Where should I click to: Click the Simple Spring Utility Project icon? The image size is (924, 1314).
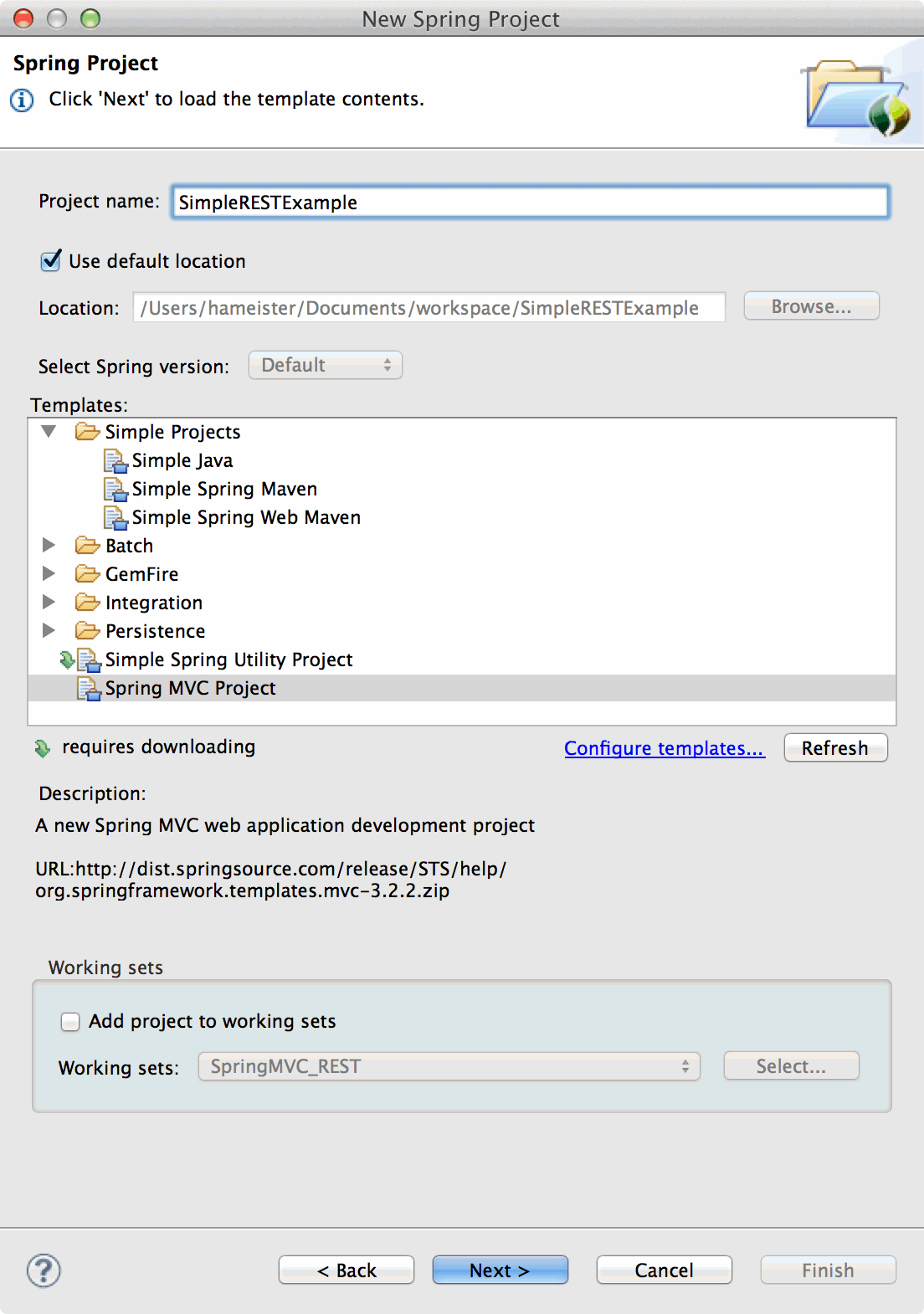(x=88, y=660)
